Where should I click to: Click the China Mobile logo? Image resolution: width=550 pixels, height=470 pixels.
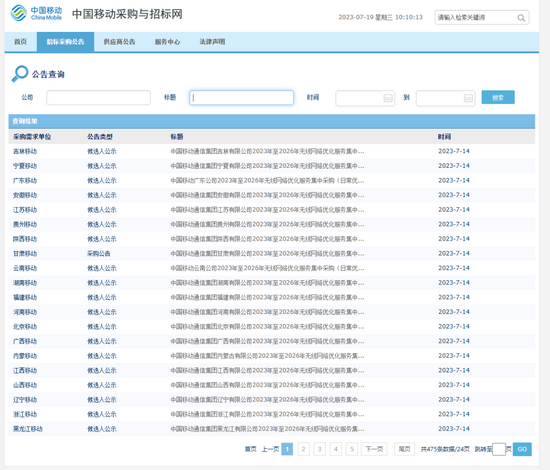click(x=36, y=13)
